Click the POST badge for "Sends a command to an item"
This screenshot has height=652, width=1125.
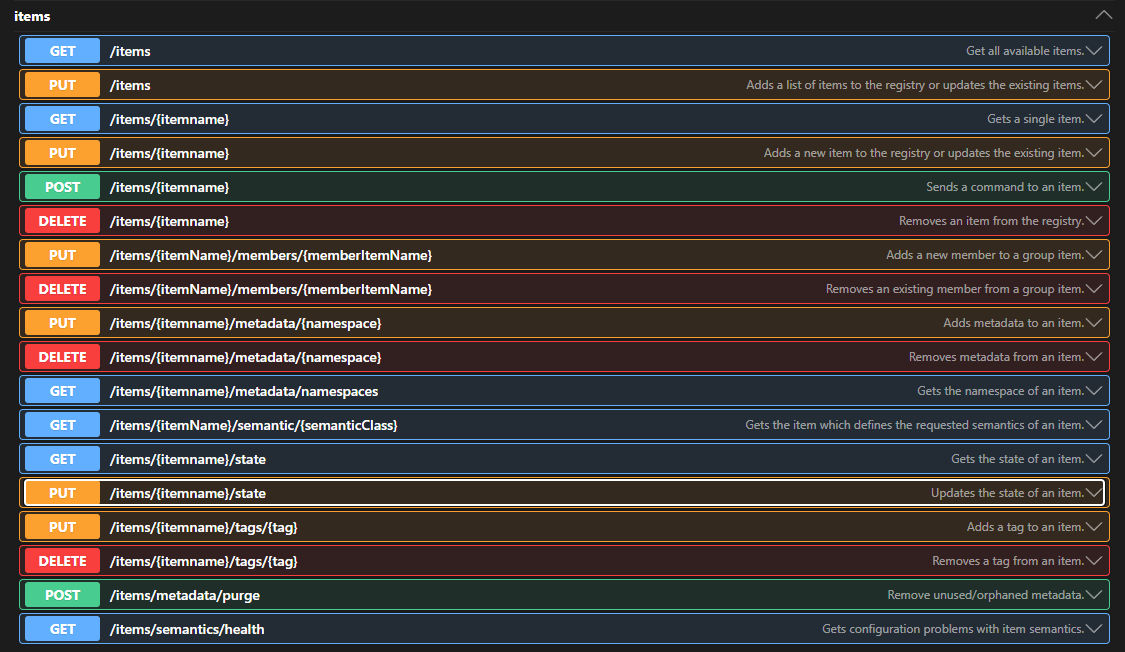[62, 187]
